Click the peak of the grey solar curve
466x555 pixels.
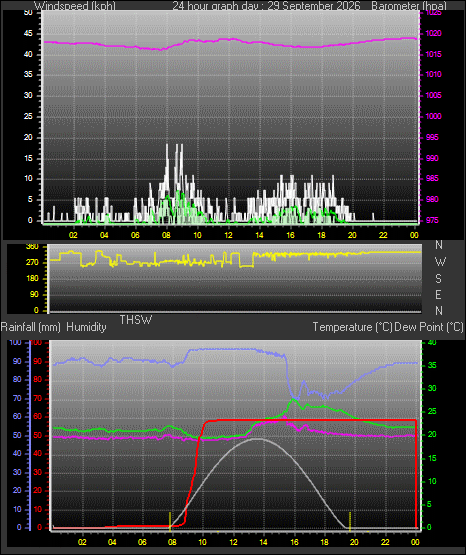[257, 439]
